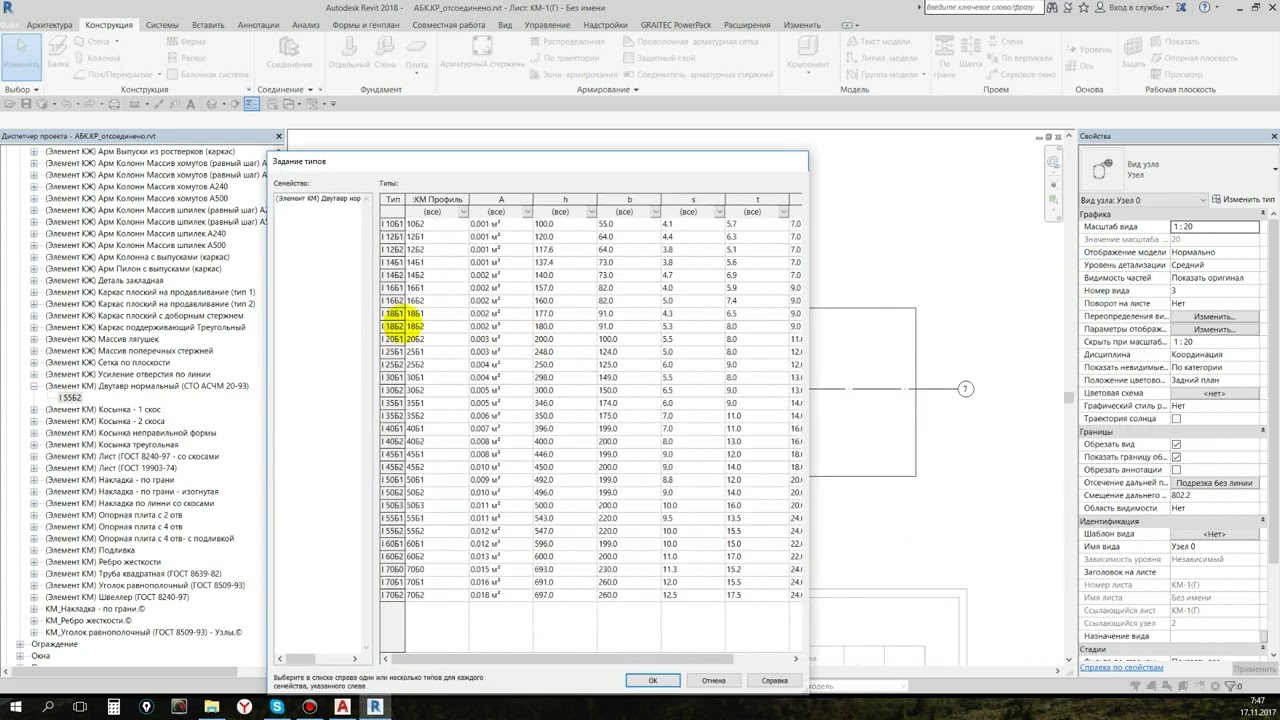The height and width of the screenshot is (720, 1280).
Task: Open the filter dropdown under column t
Action: 783,212
